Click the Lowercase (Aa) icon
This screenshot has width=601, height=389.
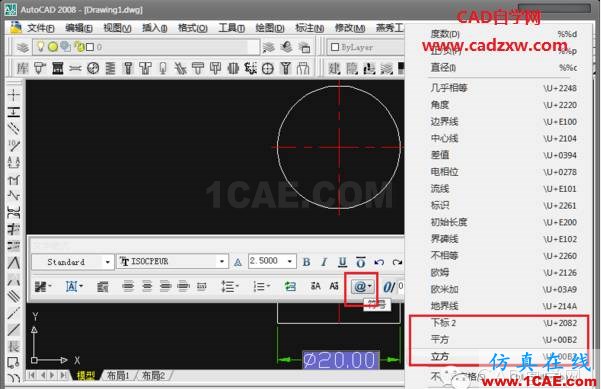[x=334, y=286]
